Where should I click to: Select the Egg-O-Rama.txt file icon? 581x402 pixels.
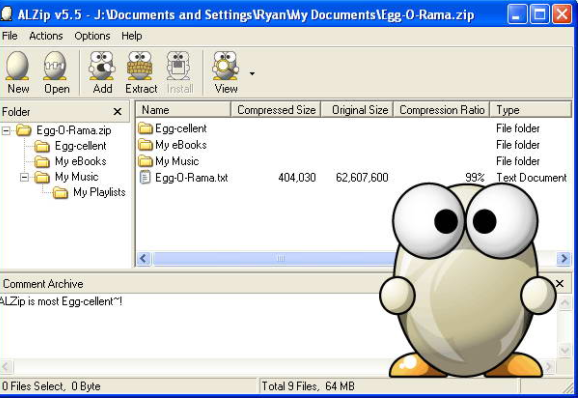[x=145, y=177]
